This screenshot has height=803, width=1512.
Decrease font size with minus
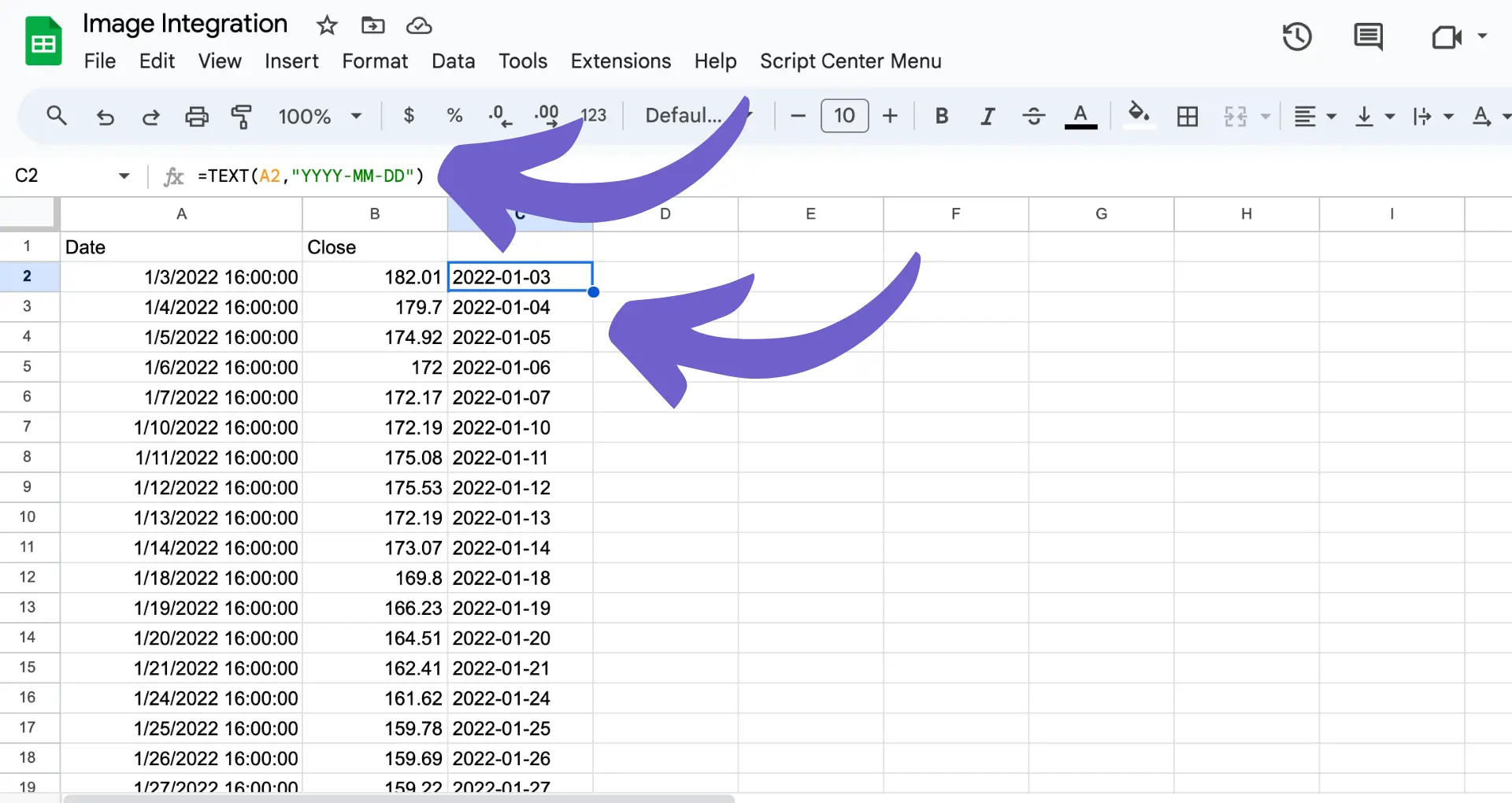798,116
